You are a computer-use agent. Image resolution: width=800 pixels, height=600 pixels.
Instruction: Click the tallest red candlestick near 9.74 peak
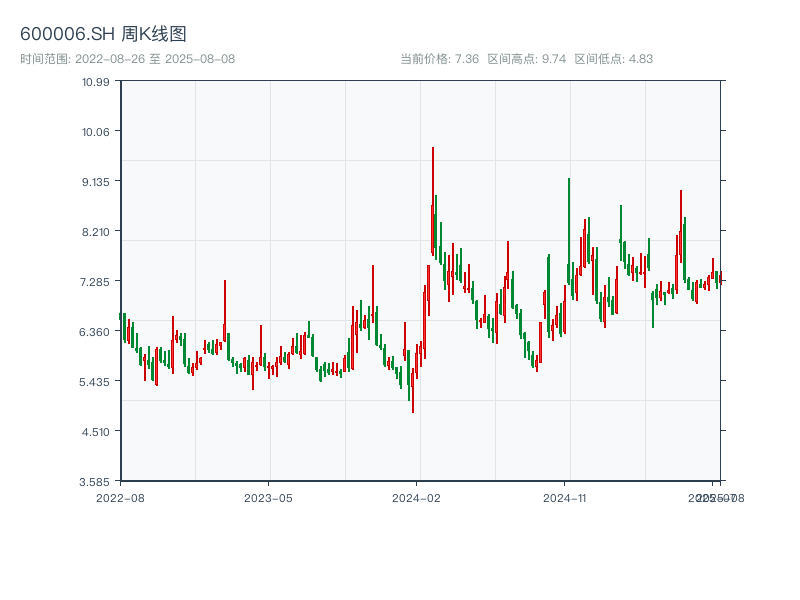click(x=433, y=201)
